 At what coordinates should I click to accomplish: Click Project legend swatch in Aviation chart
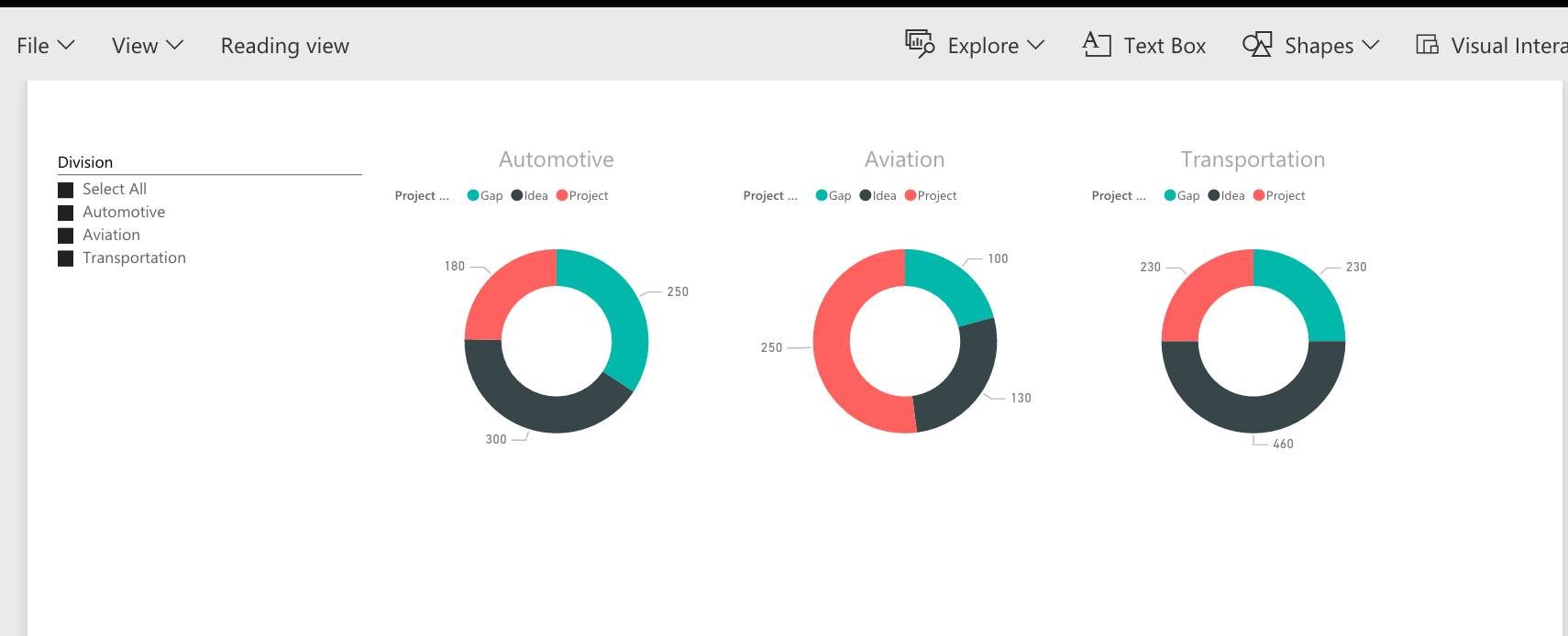[x=911, y=195]
